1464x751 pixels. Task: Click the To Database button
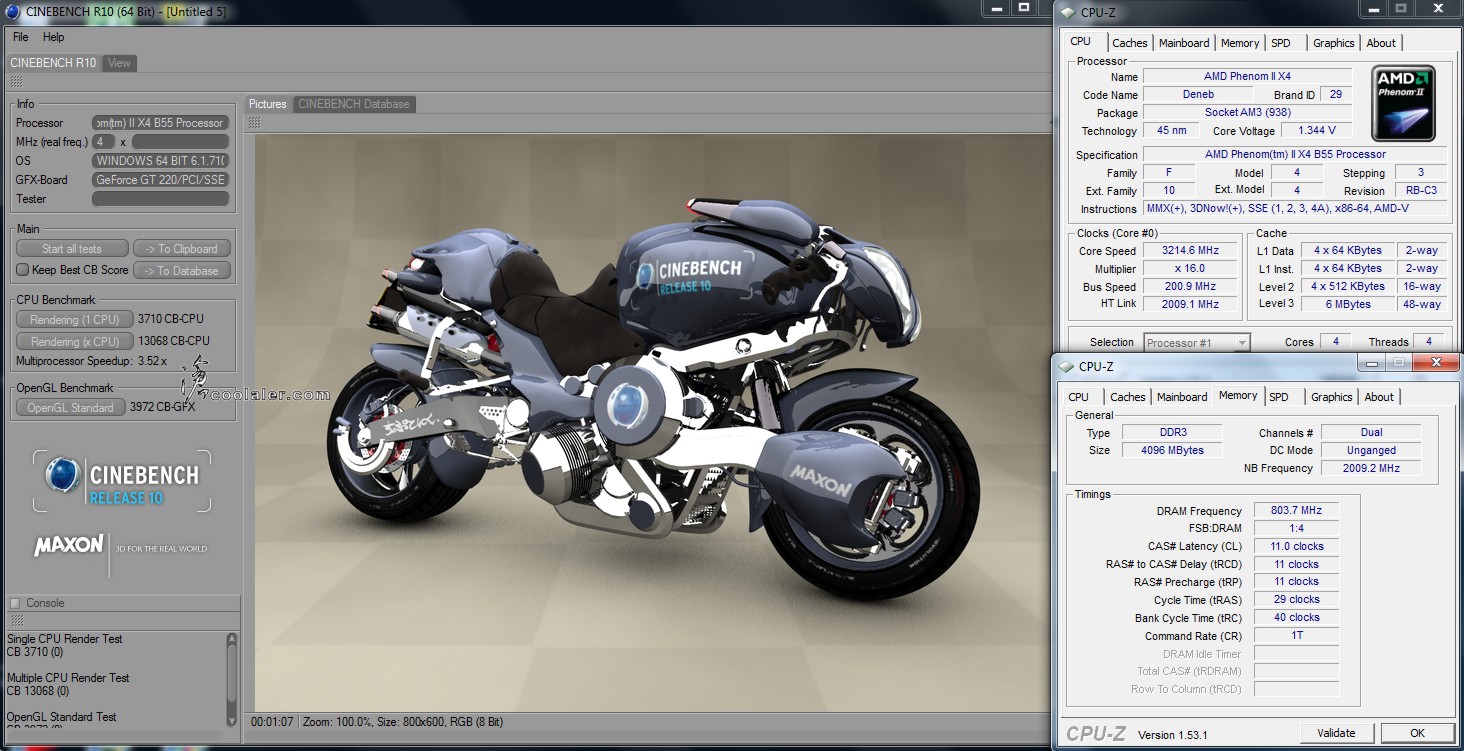[181, 271]
